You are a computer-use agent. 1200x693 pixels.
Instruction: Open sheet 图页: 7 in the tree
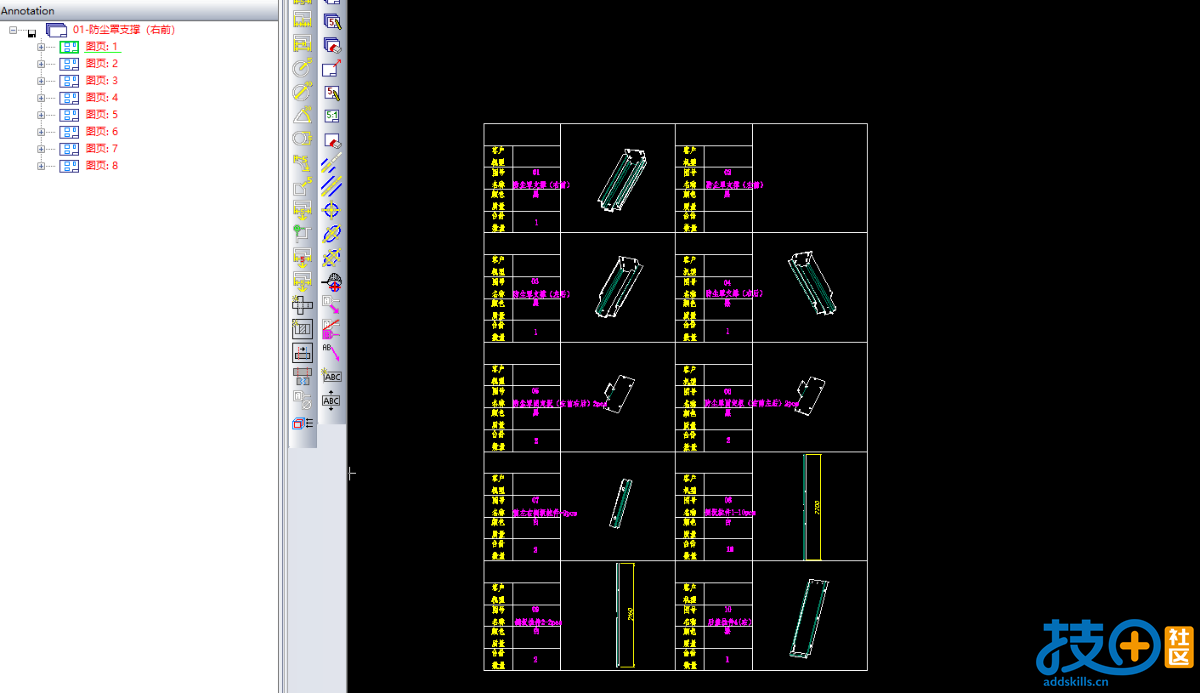coord(102,149)
